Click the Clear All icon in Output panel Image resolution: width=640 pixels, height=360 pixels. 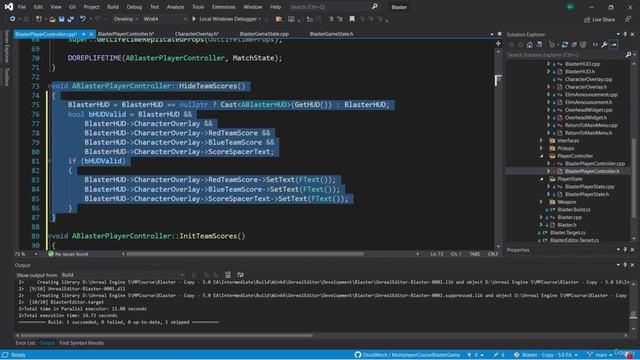pyautogui.click(x=228, y=275)
